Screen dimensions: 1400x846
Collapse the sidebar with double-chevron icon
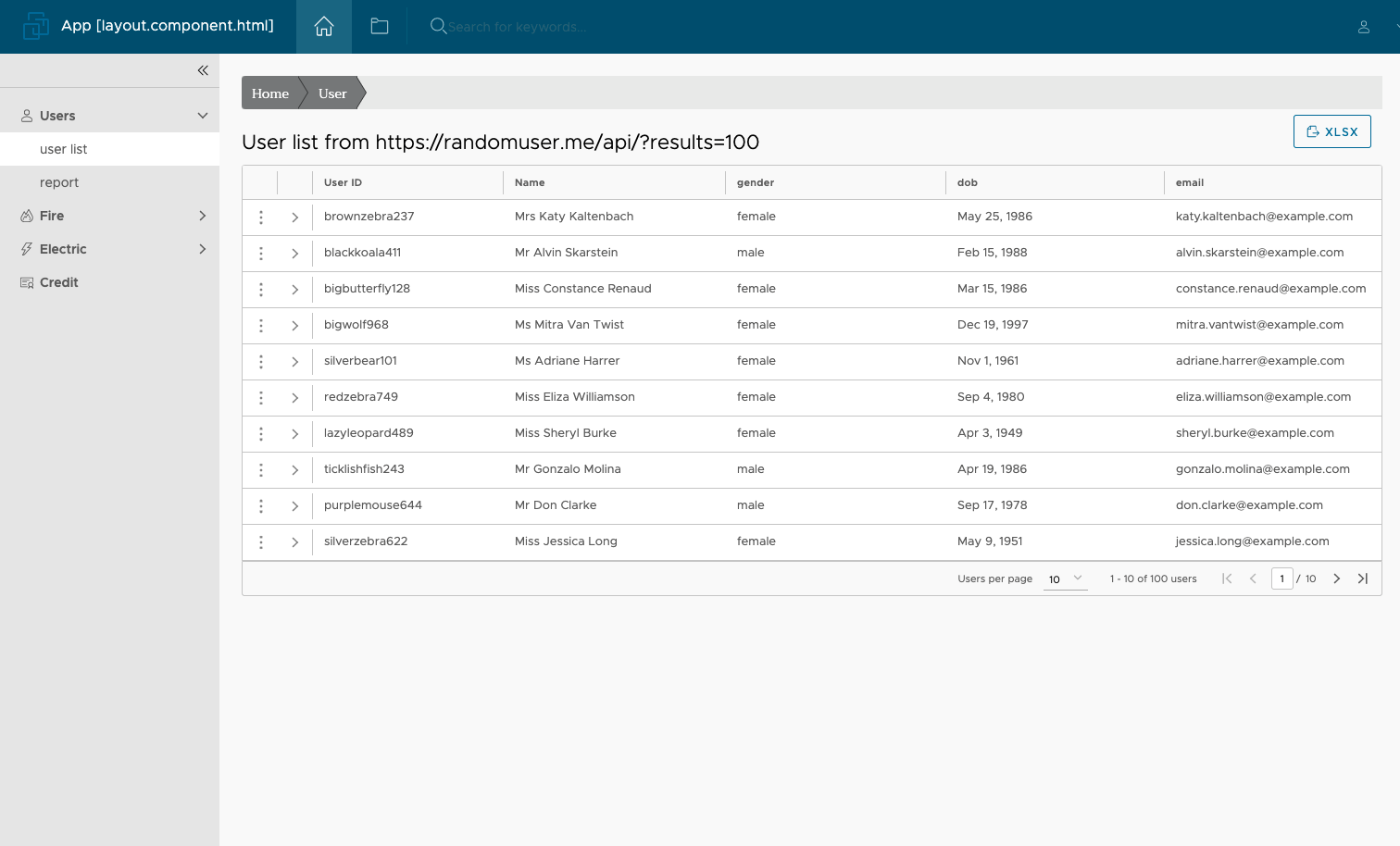pyautogui.click(x=203, y=70)
